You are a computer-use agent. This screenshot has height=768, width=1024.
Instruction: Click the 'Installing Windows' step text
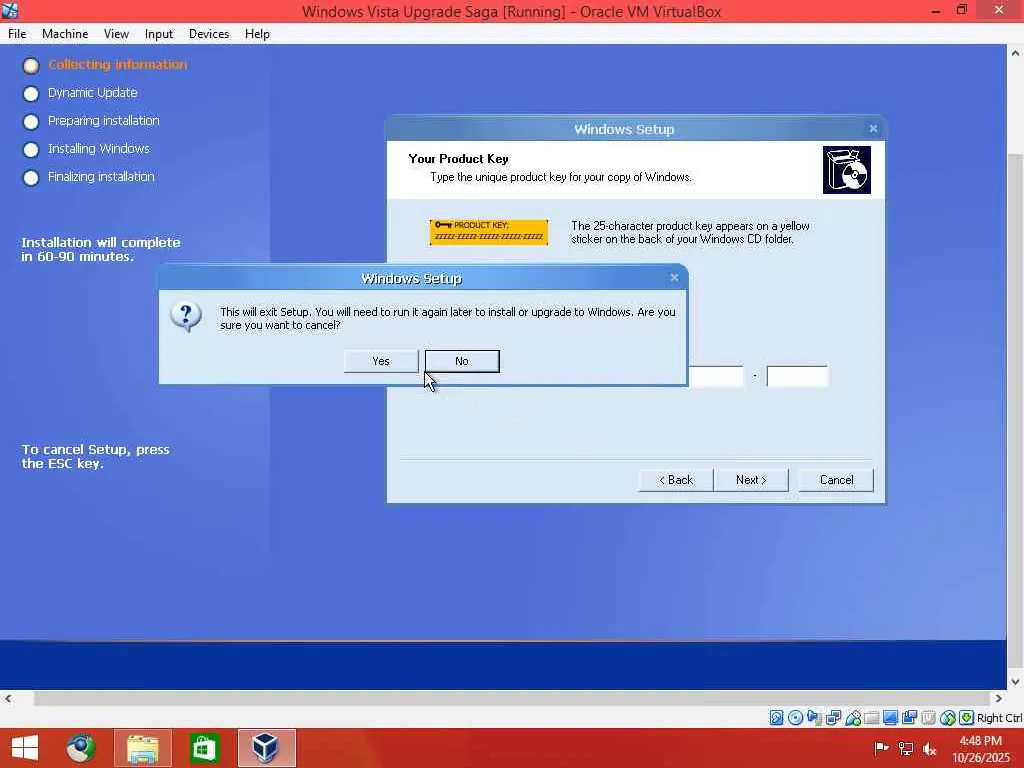[x=99, y=149]
